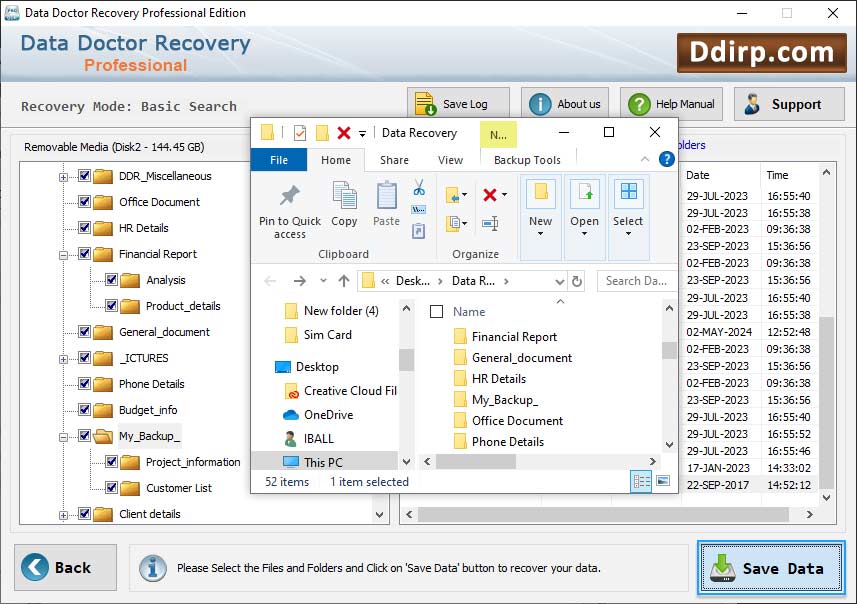857x604 pixels.
Task: Expand the _ICTURES tree node
Action: point(63,359)
